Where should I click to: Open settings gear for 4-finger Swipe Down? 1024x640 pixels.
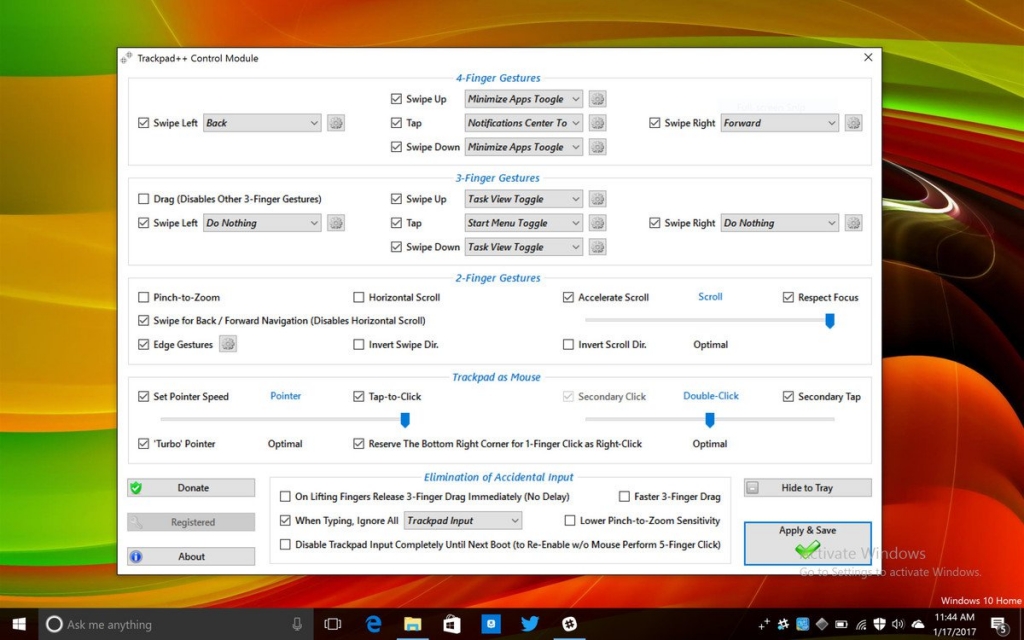pos(597,147)
